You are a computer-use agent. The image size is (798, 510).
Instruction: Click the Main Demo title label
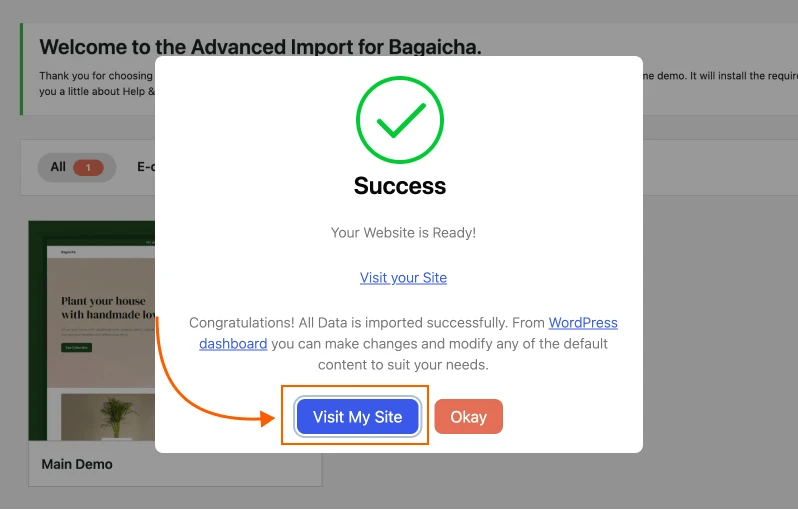tap(77, 464)
